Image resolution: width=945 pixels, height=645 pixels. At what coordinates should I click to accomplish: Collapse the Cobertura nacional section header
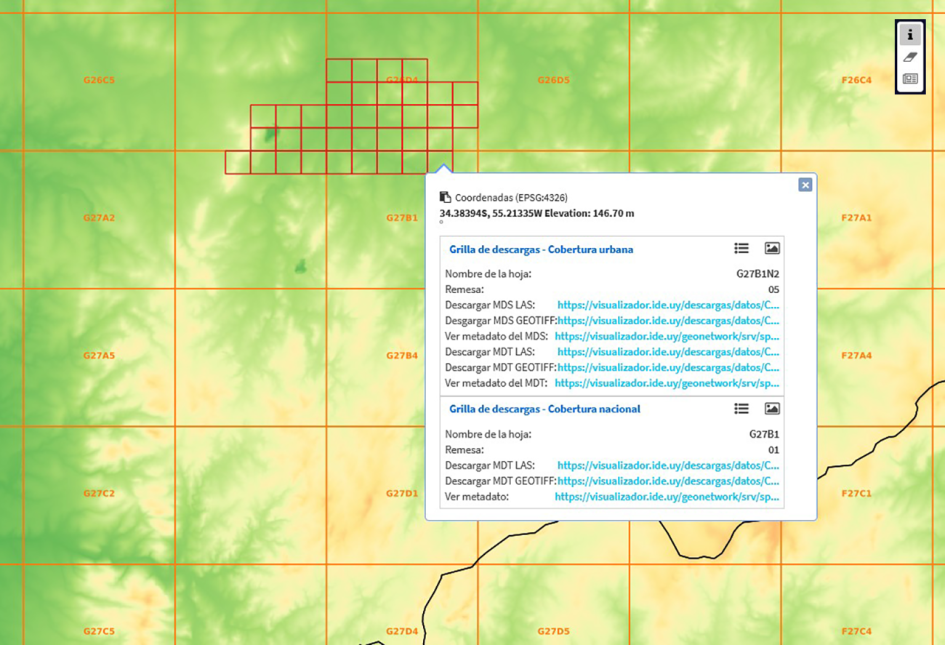(544, 409)
